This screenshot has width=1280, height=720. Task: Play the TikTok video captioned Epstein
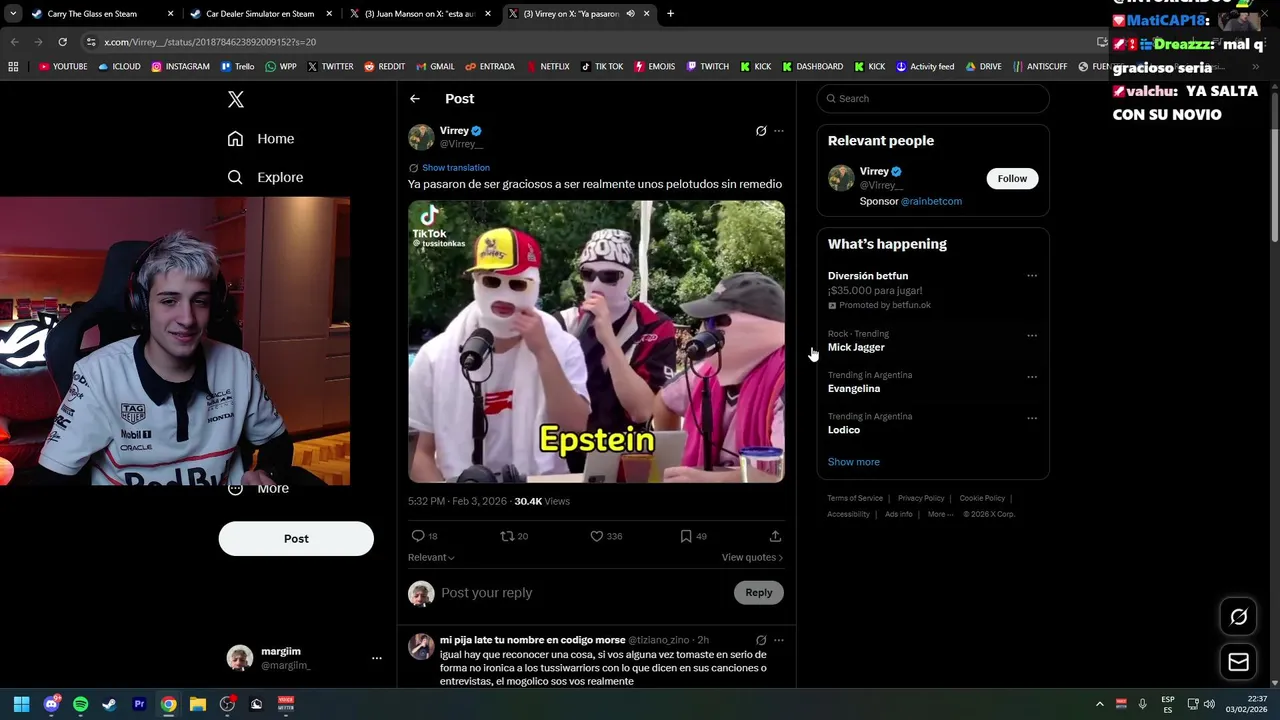(596, 342)
